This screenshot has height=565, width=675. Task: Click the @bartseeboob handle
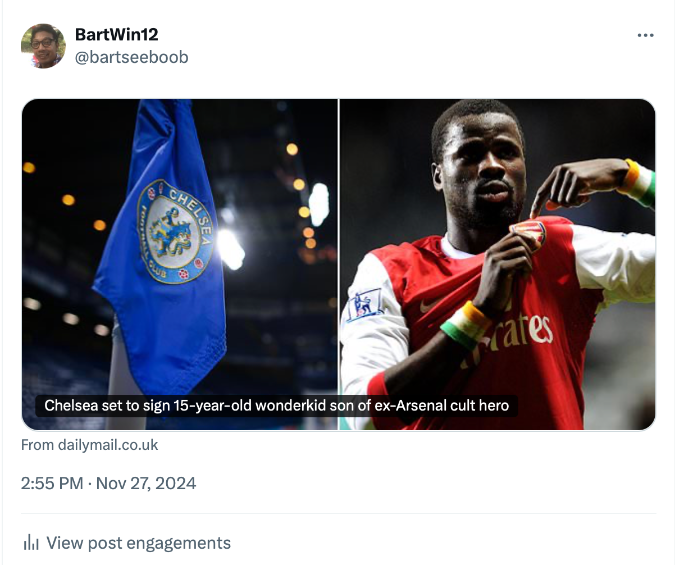[131, 57]
